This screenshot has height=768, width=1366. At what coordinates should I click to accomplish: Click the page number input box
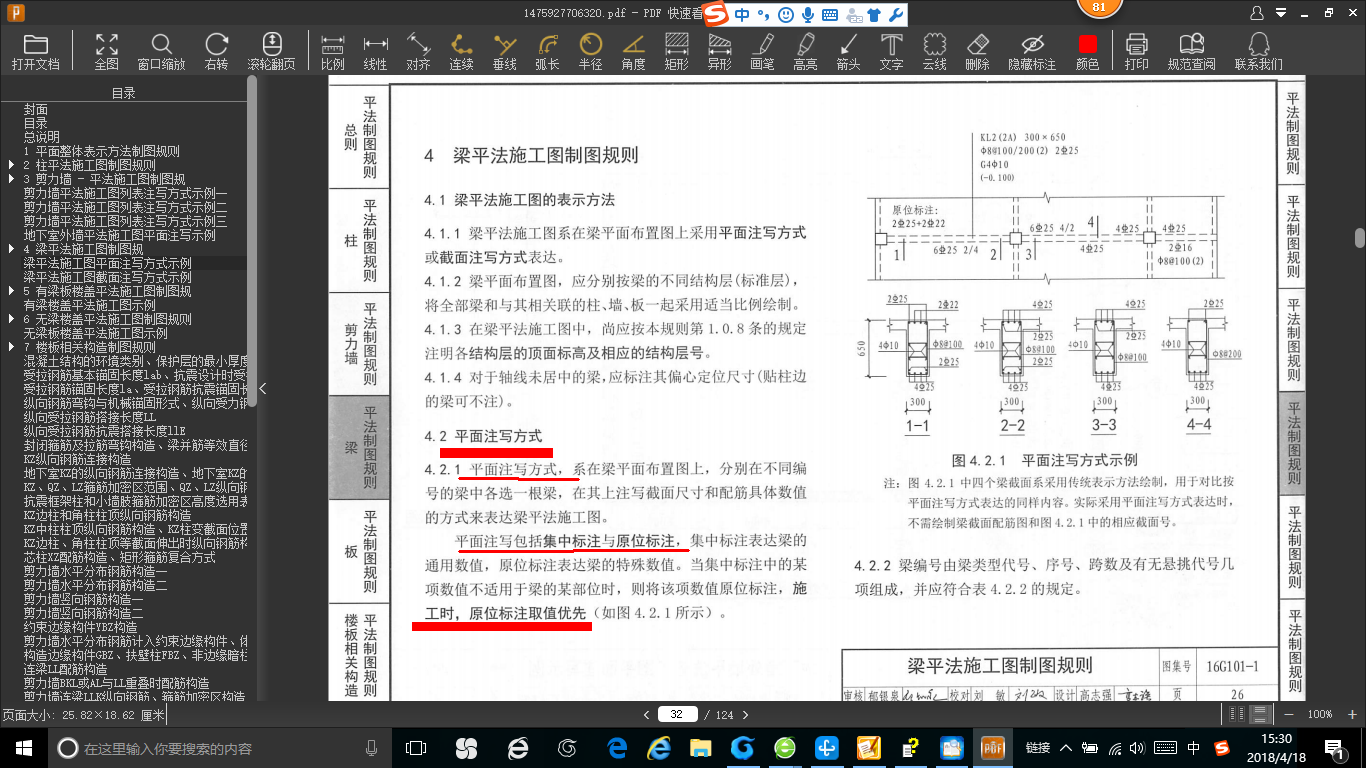(x=677, y=714)
